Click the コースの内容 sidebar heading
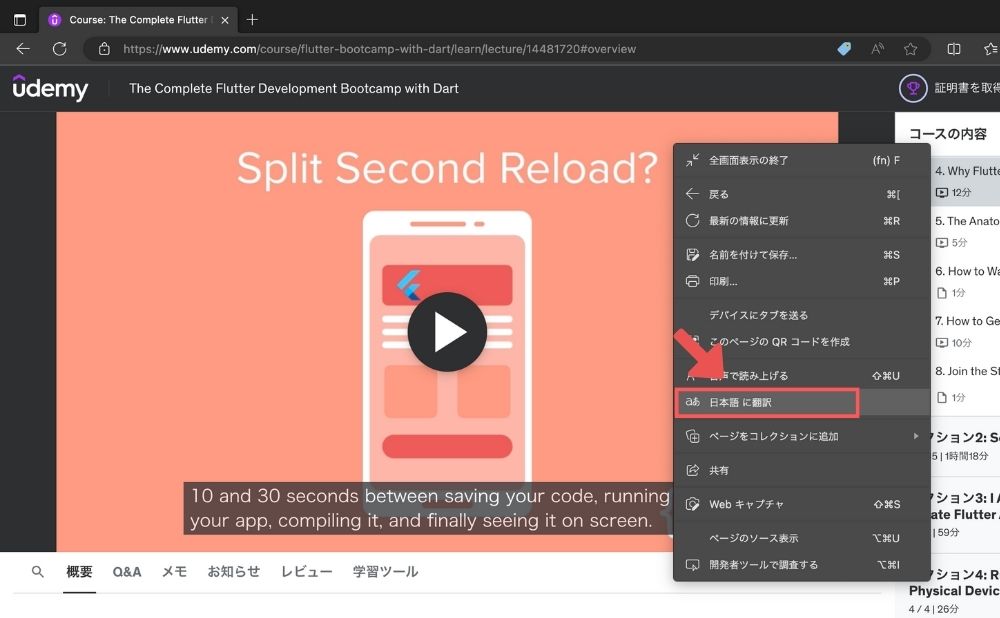The image size is (1000, 618). click(x=948, y=134)
